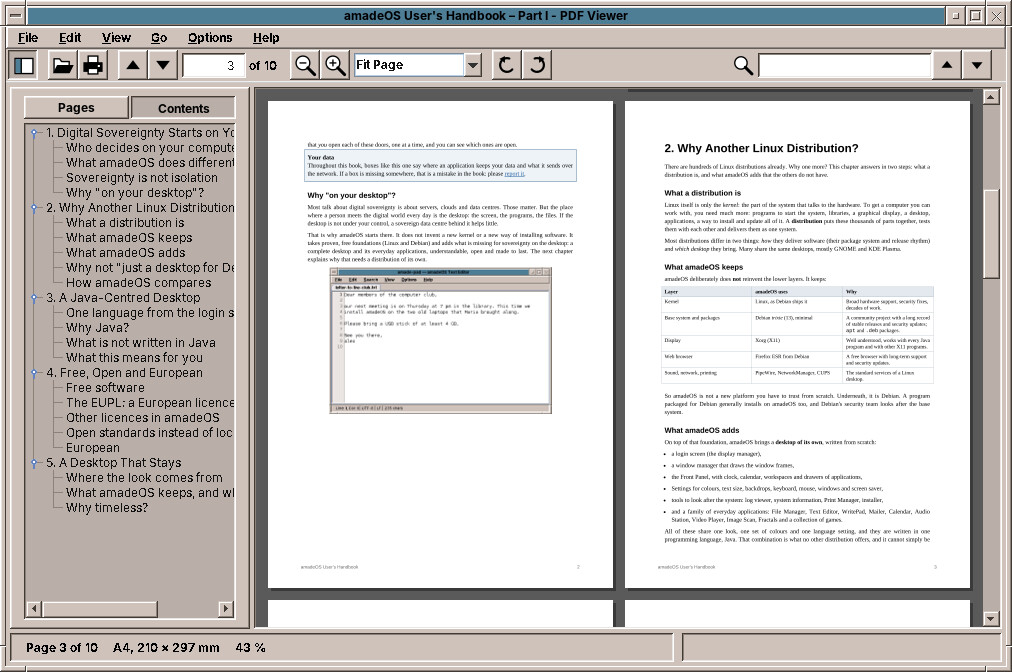Open a file with the folder icon

tap(62, 65)
